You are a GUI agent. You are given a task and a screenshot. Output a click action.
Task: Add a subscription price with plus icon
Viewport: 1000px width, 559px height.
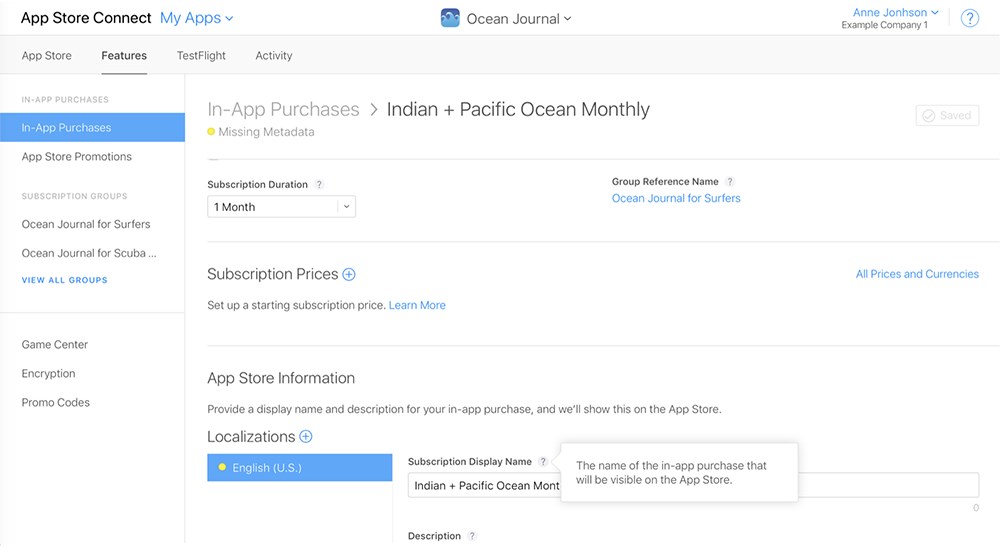[x=349, y=274]
